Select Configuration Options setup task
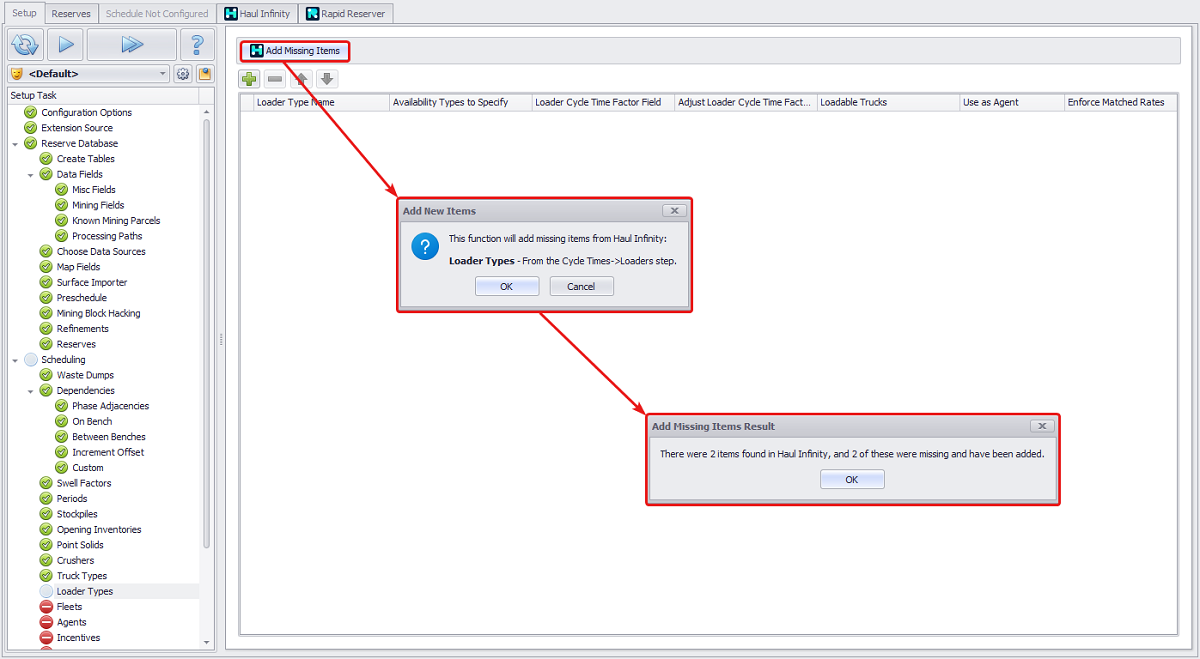Screen dimensions: 1200x659 (x=86, y=113)
